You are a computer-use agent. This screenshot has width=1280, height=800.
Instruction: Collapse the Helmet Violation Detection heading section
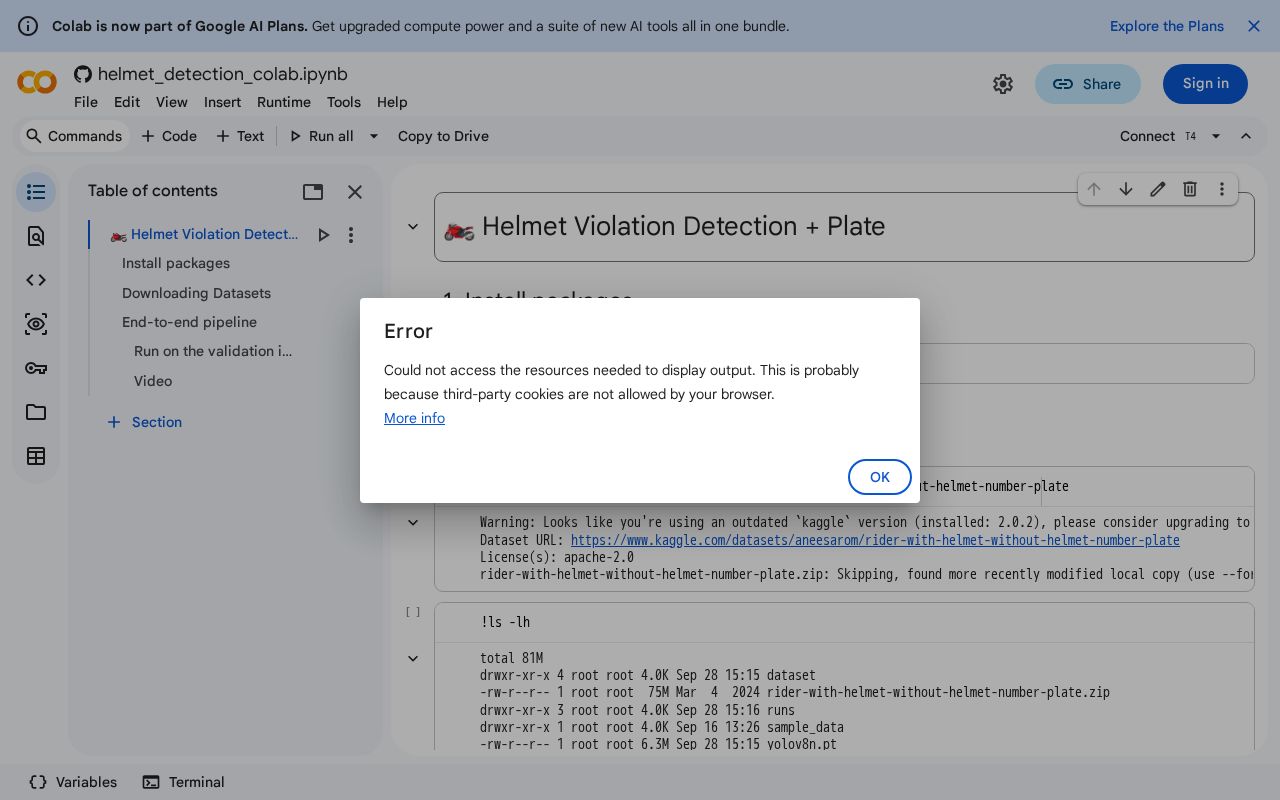click(413, 227)
